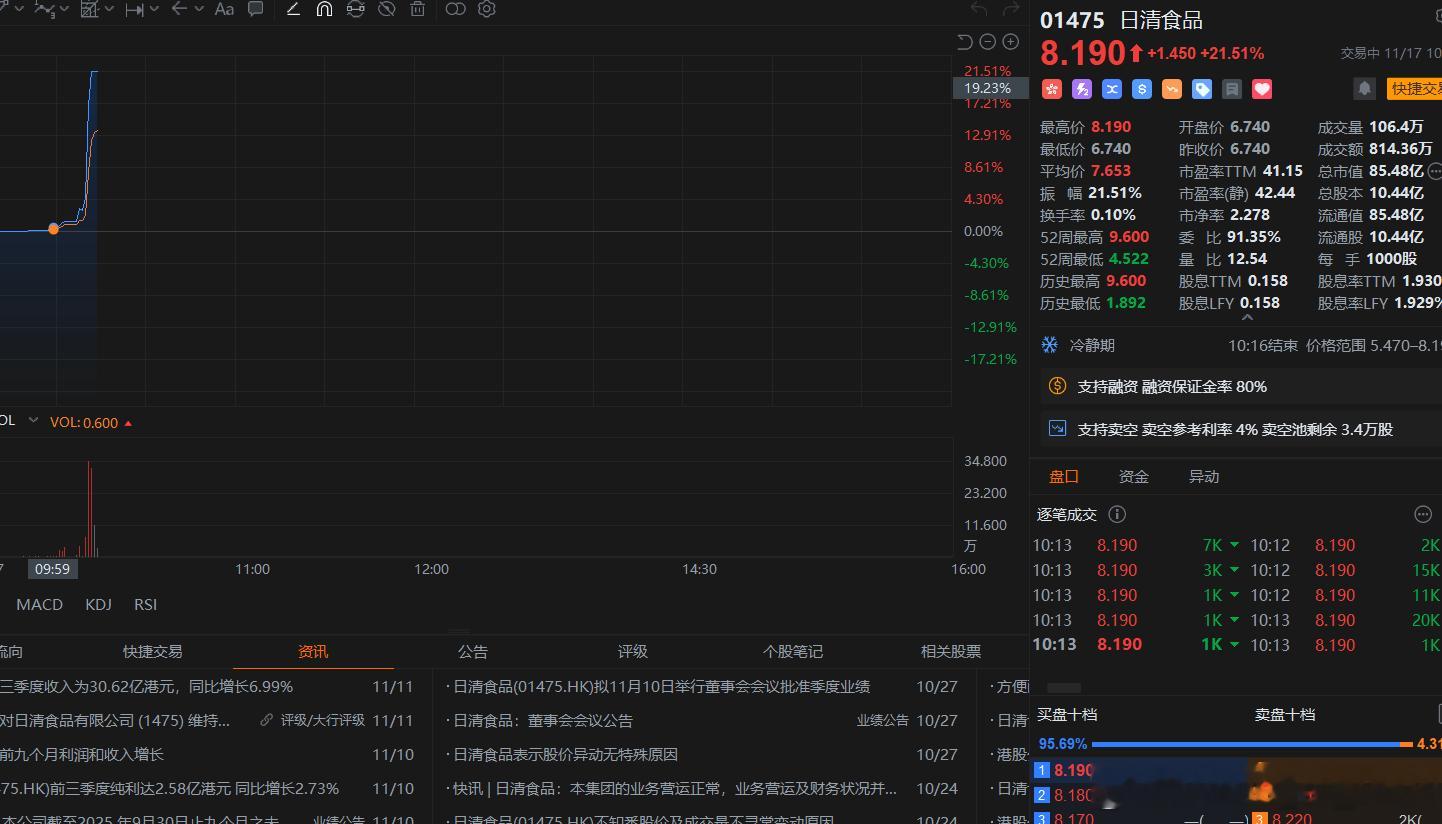1442x824 pixels.
Task: Select the text annotation tool (Aa)
Action: point(224,9)
